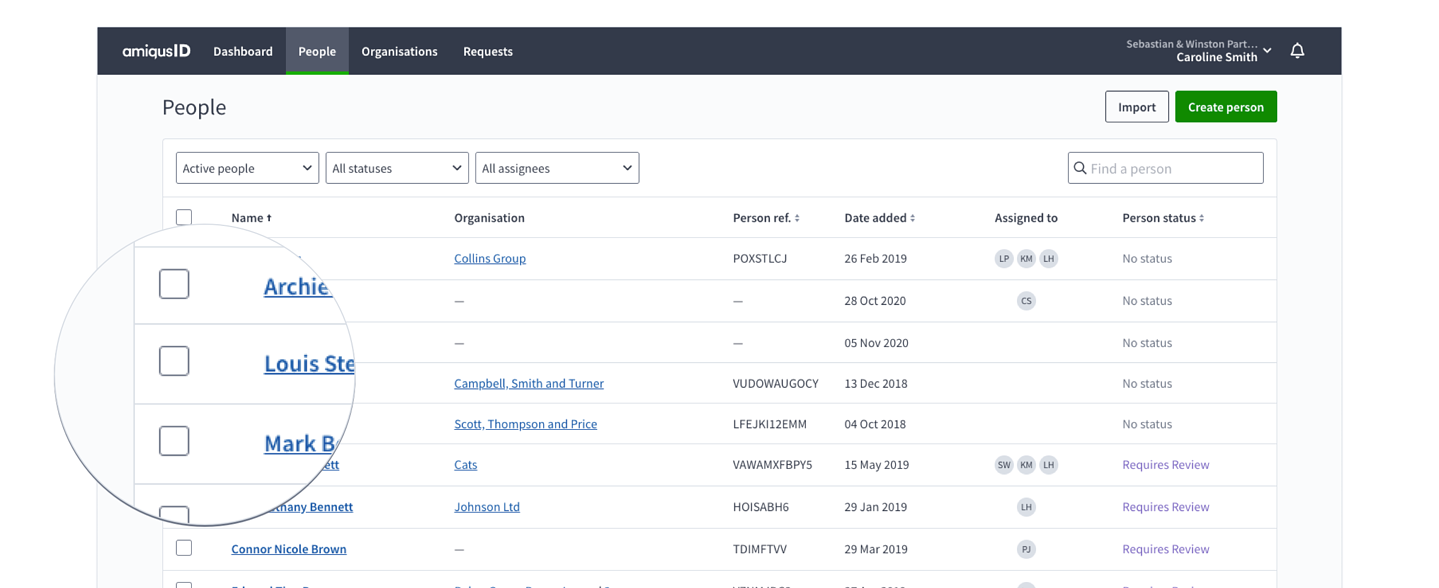This screenshot has height=588, width=1439.
Task: Open the notifications bell icon
Action: [x=1297, y=51]
